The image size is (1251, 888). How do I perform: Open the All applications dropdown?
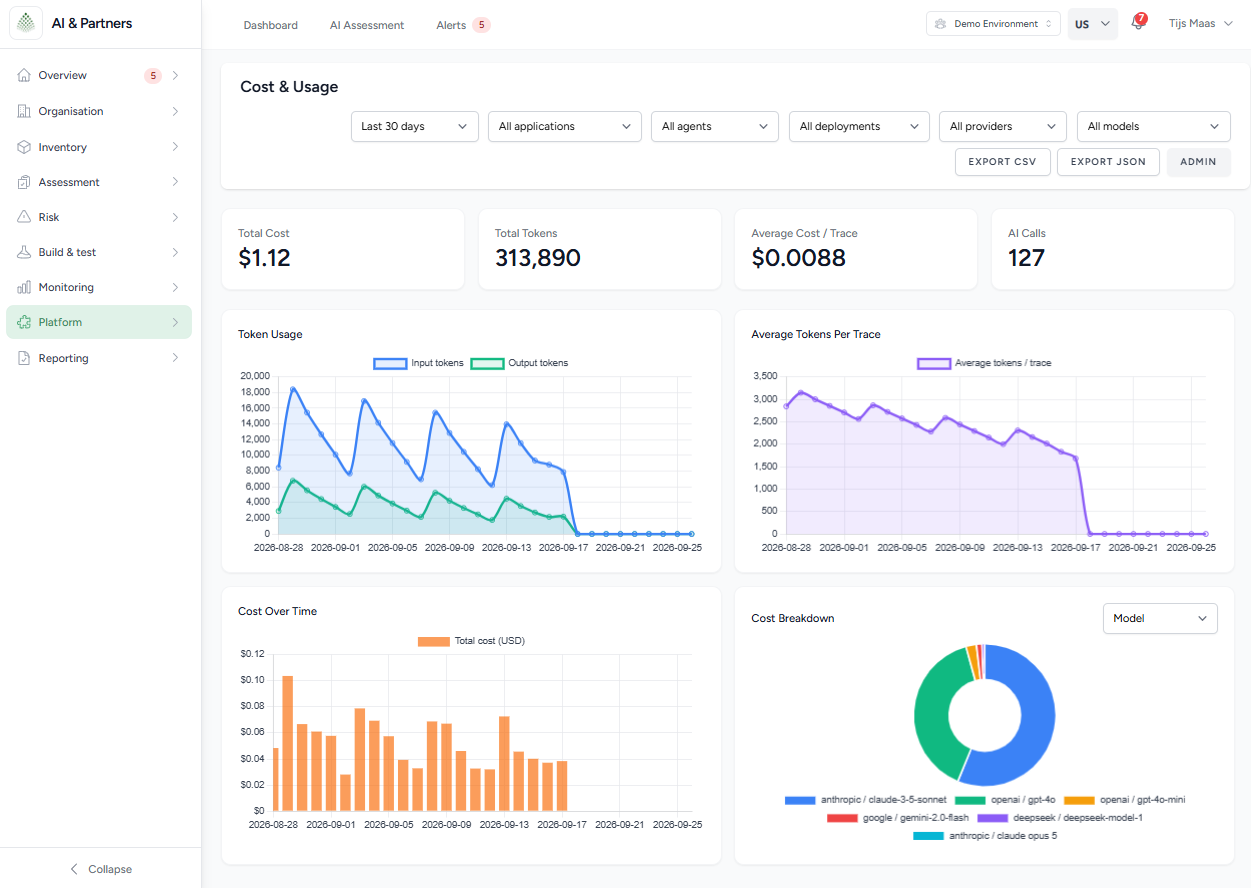pyautogui.click(x=565, y=127)
